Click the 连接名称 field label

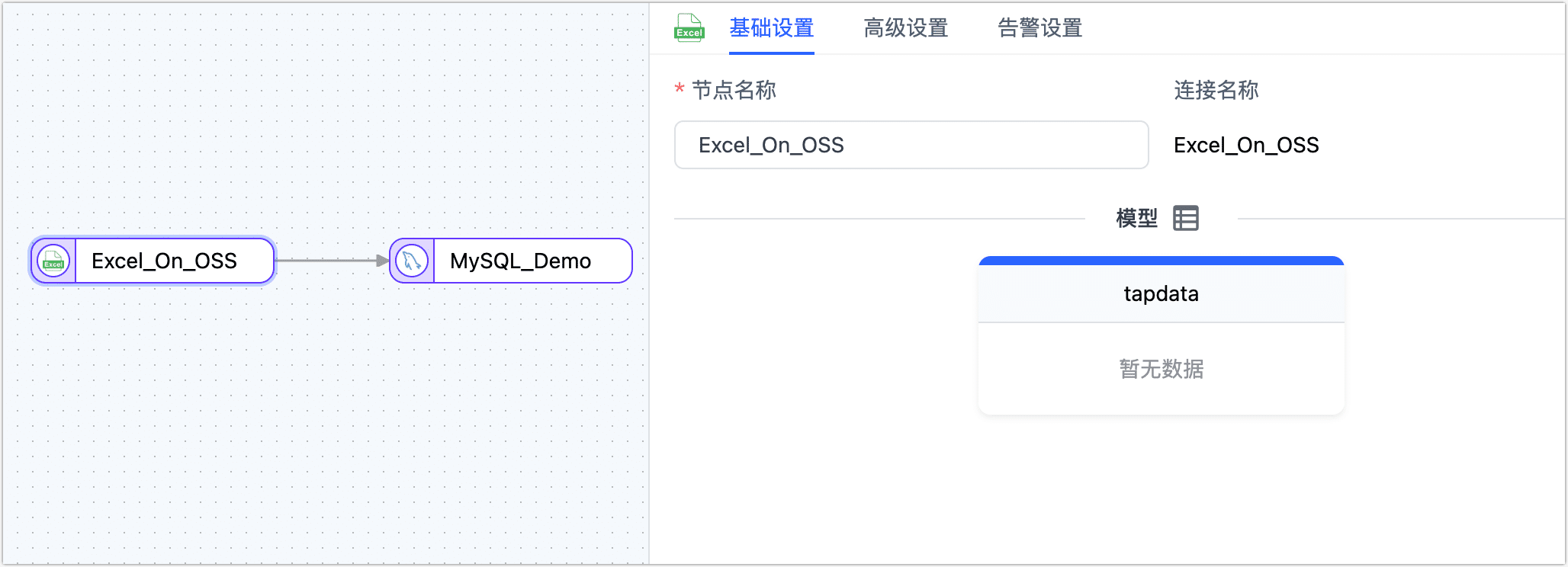1216,91
